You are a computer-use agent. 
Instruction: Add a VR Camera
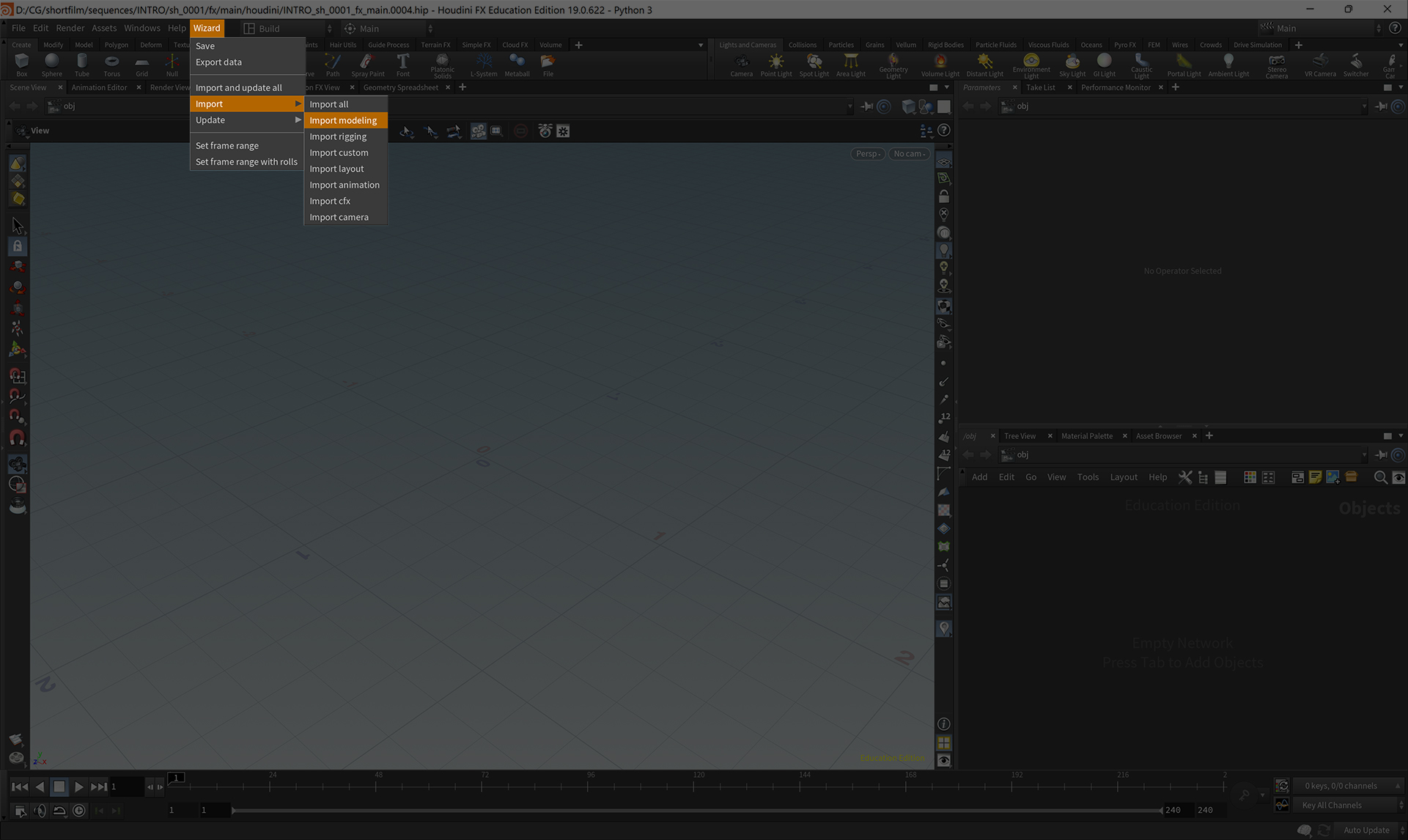click(x=1320, y=65)
